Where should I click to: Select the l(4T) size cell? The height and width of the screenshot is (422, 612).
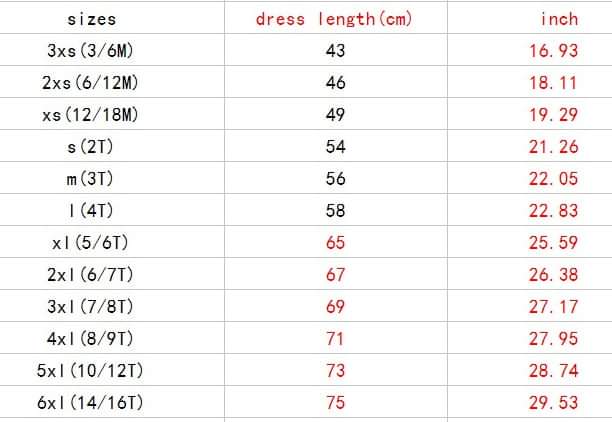[92, 210]
